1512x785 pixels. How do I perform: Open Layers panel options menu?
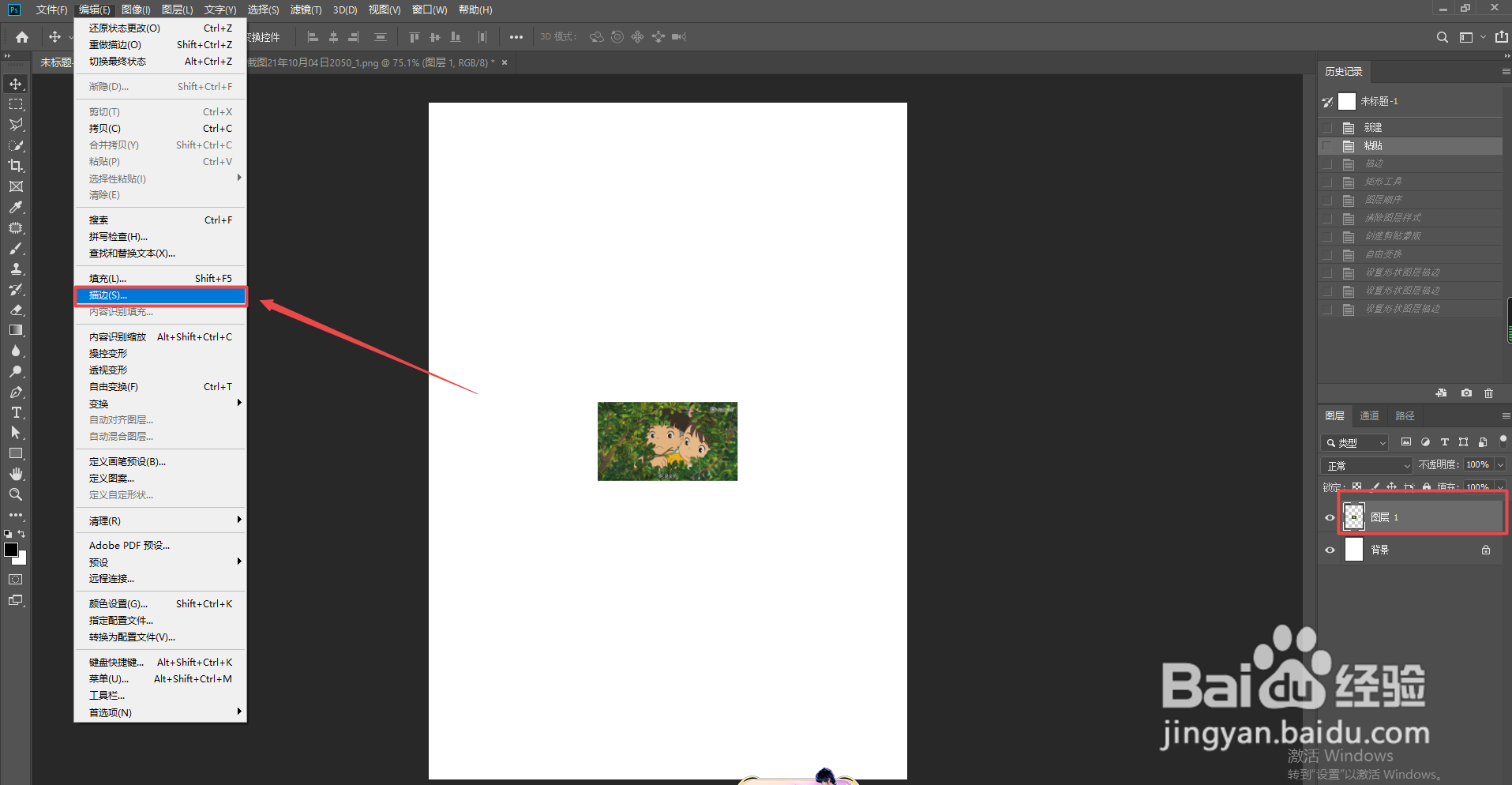[x=1506, y=415]
